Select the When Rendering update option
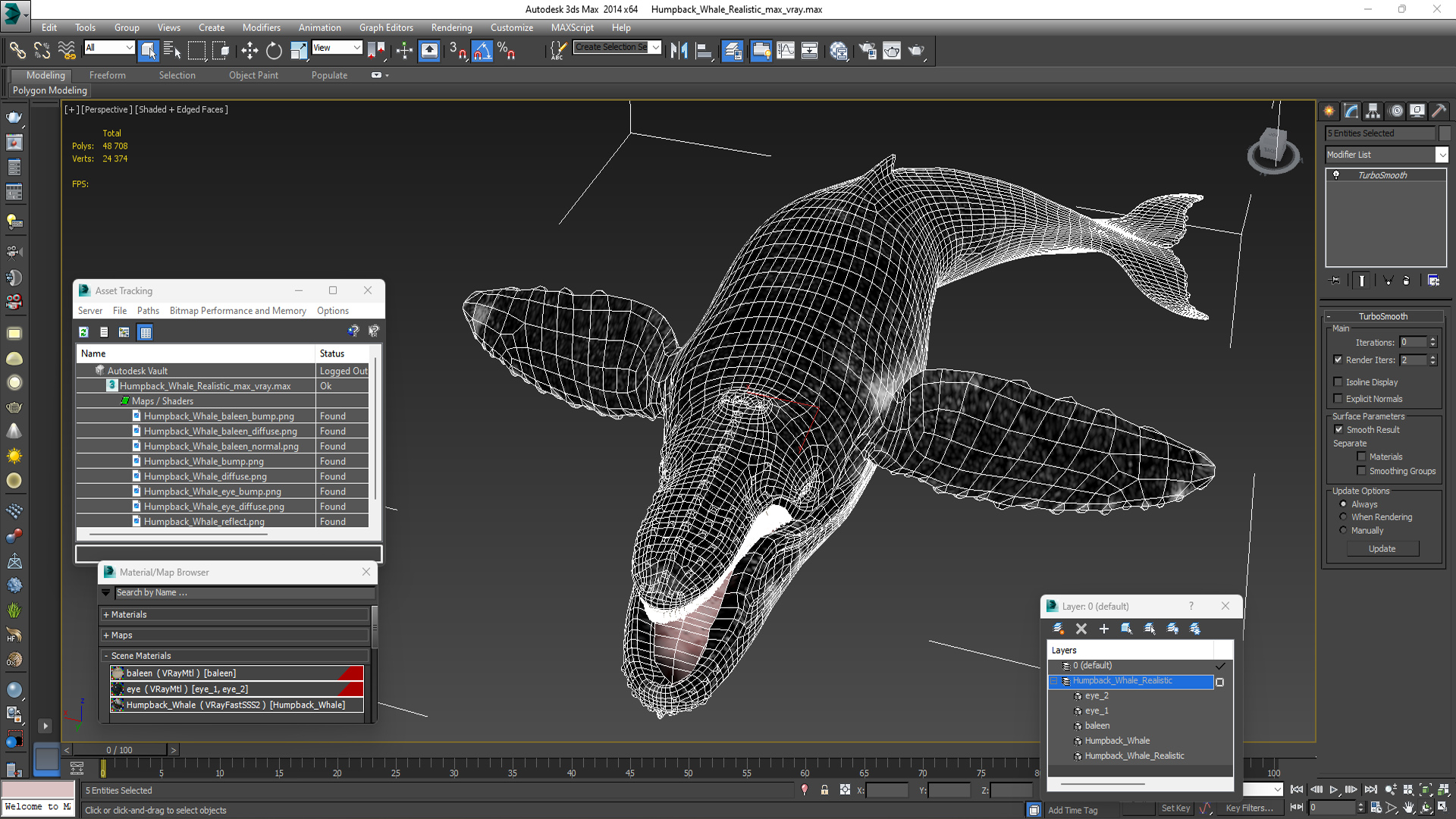Image resolution: width=1456 pixels, height=819 pixels. 1343,517
